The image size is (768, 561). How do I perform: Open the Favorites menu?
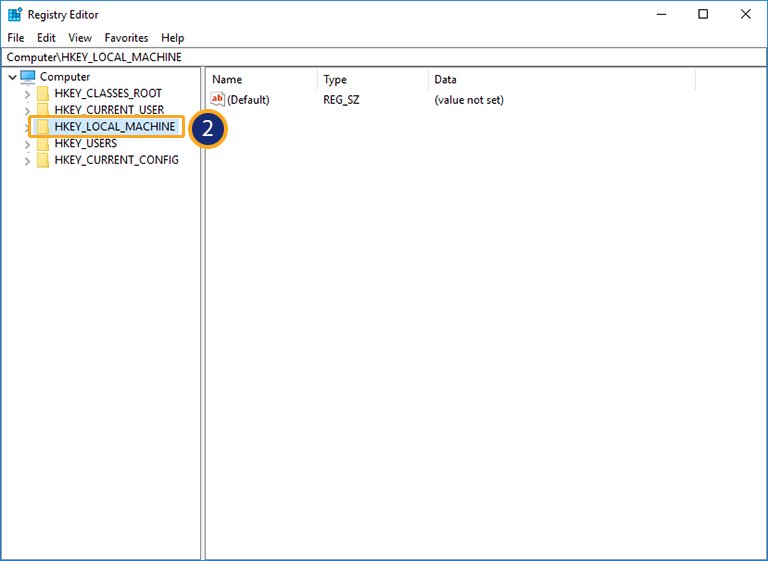(126, 38)
